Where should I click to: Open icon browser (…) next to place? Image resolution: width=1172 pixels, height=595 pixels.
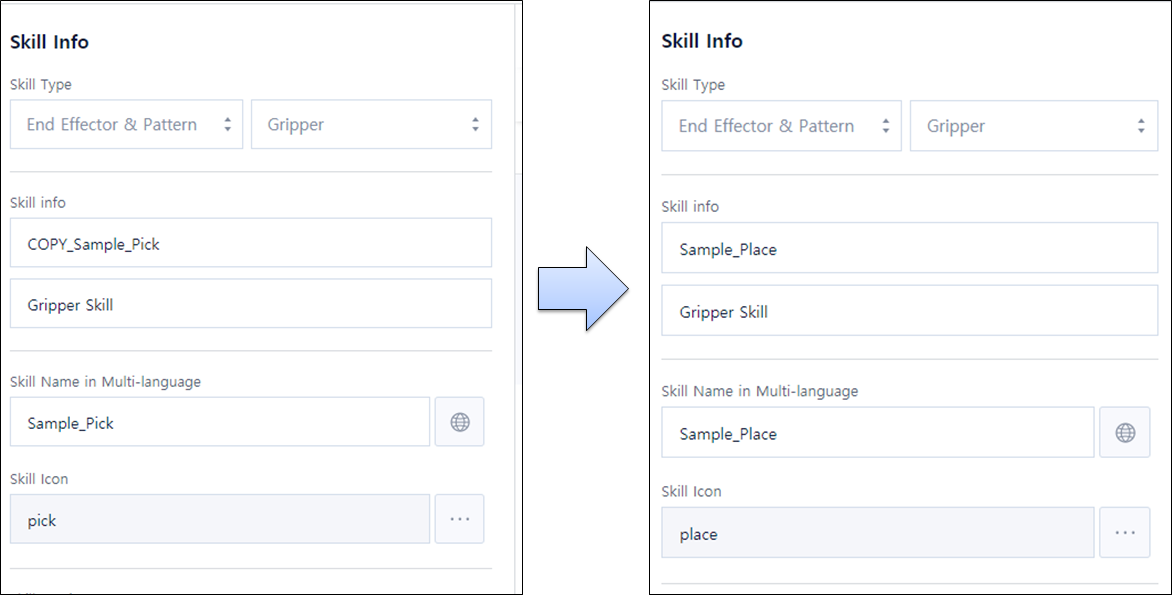click(x=1125, y=533)
